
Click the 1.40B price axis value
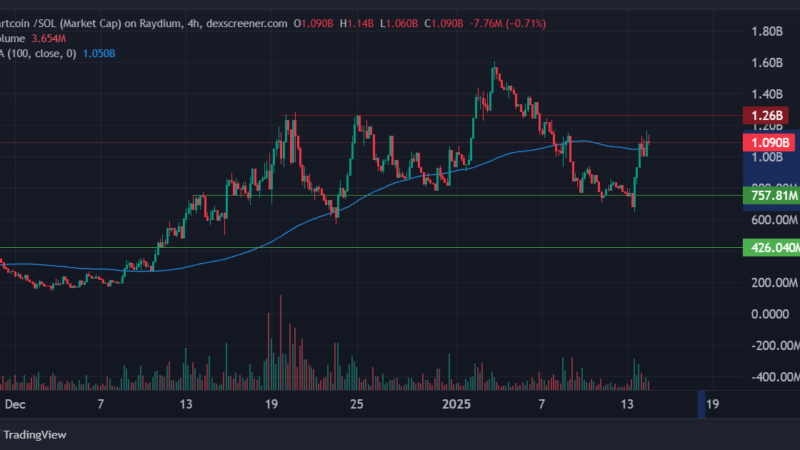click(x=767, y=94)
